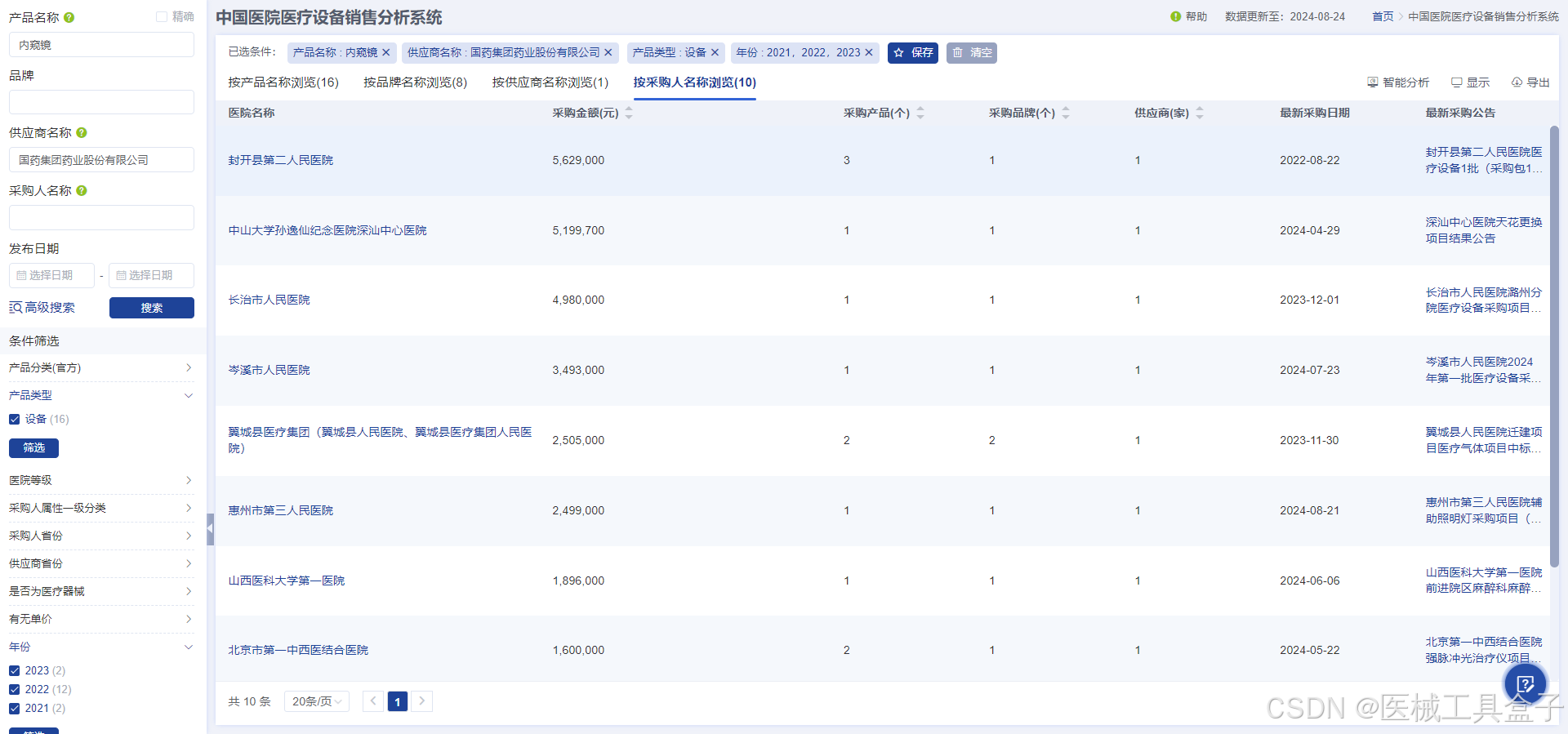
Task: Click page number 1 button
Action: 398,701
